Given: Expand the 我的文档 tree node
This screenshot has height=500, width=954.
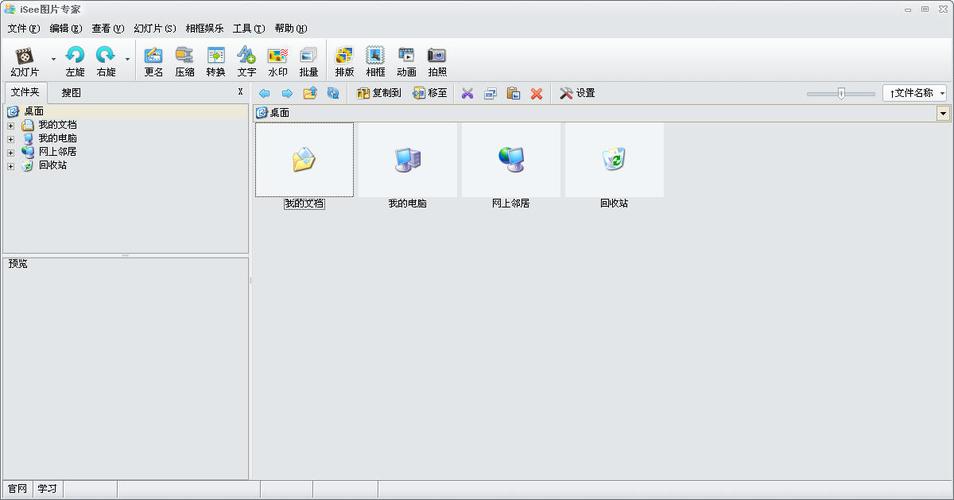Looking at the screenshot, I should click(x=10, y=126).
